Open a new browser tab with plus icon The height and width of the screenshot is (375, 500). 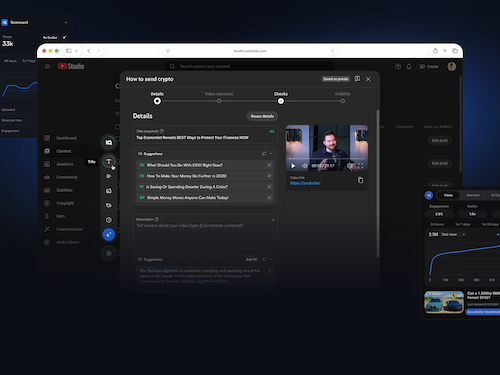[x=445, y=51]
